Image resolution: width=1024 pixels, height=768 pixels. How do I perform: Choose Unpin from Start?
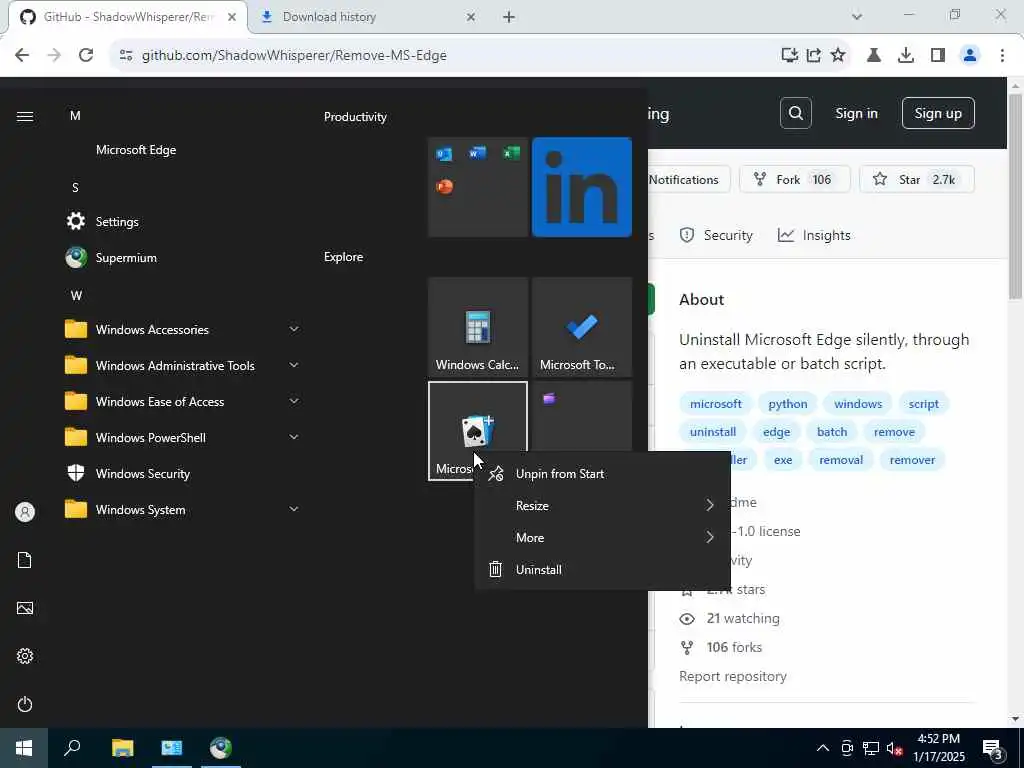coord(602,473)
